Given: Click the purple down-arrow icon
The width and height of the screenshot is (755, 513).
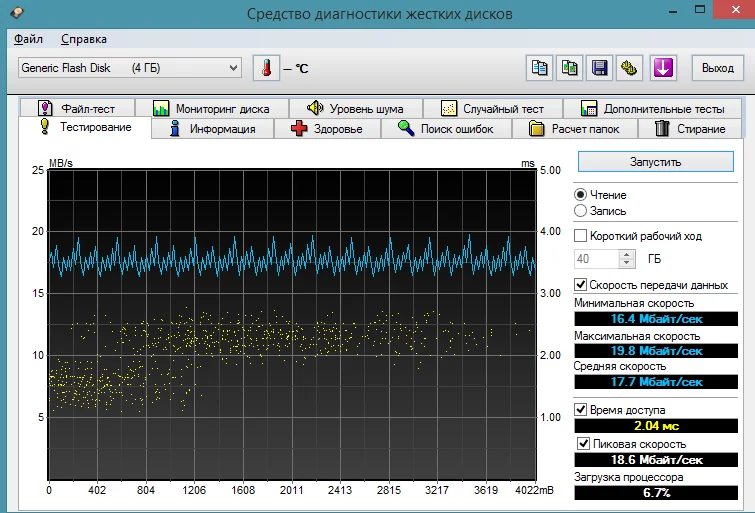Looking at the screenshot, I should point(664,68).
